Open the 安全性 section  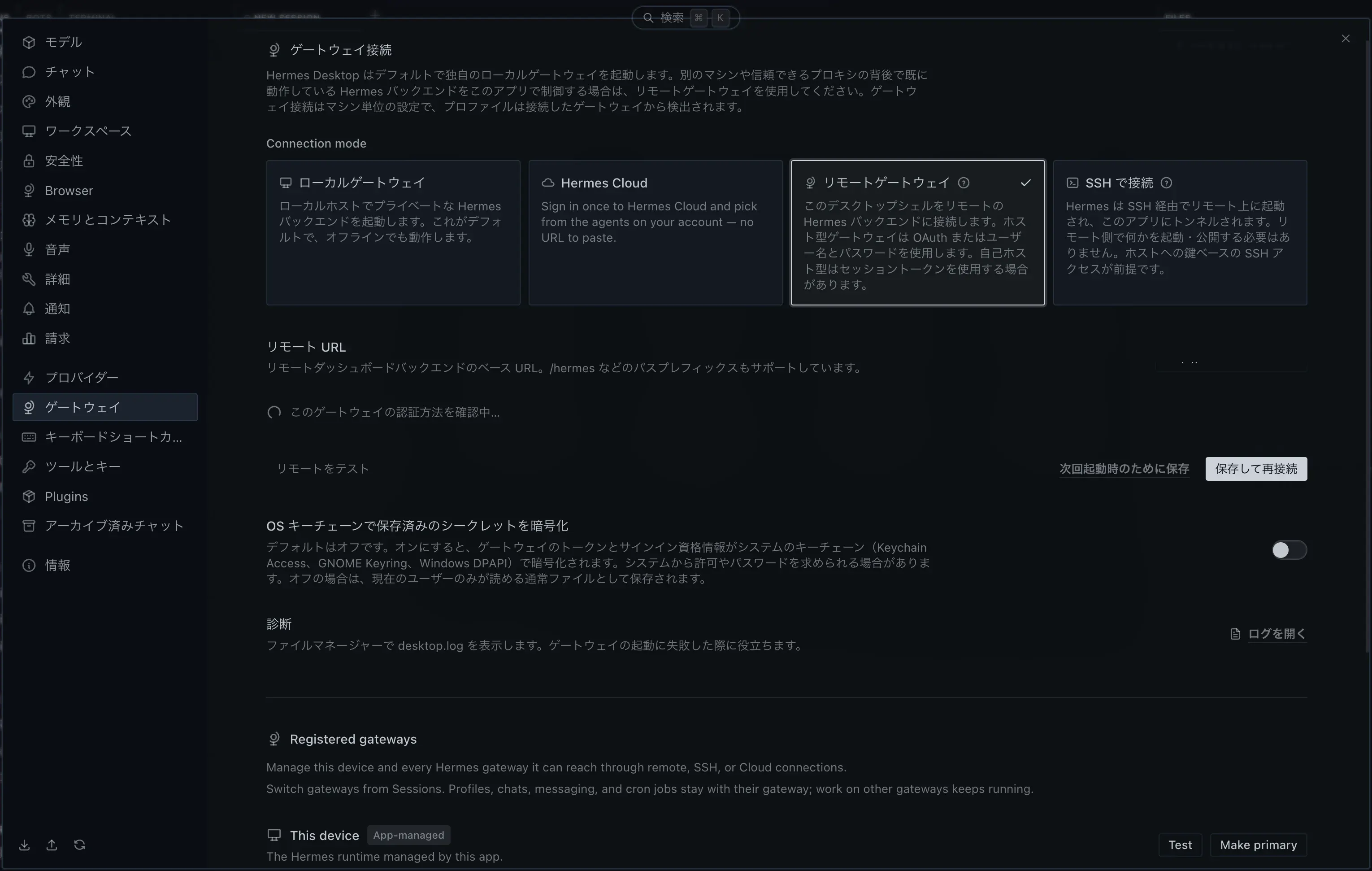click(x=105, y=161)
